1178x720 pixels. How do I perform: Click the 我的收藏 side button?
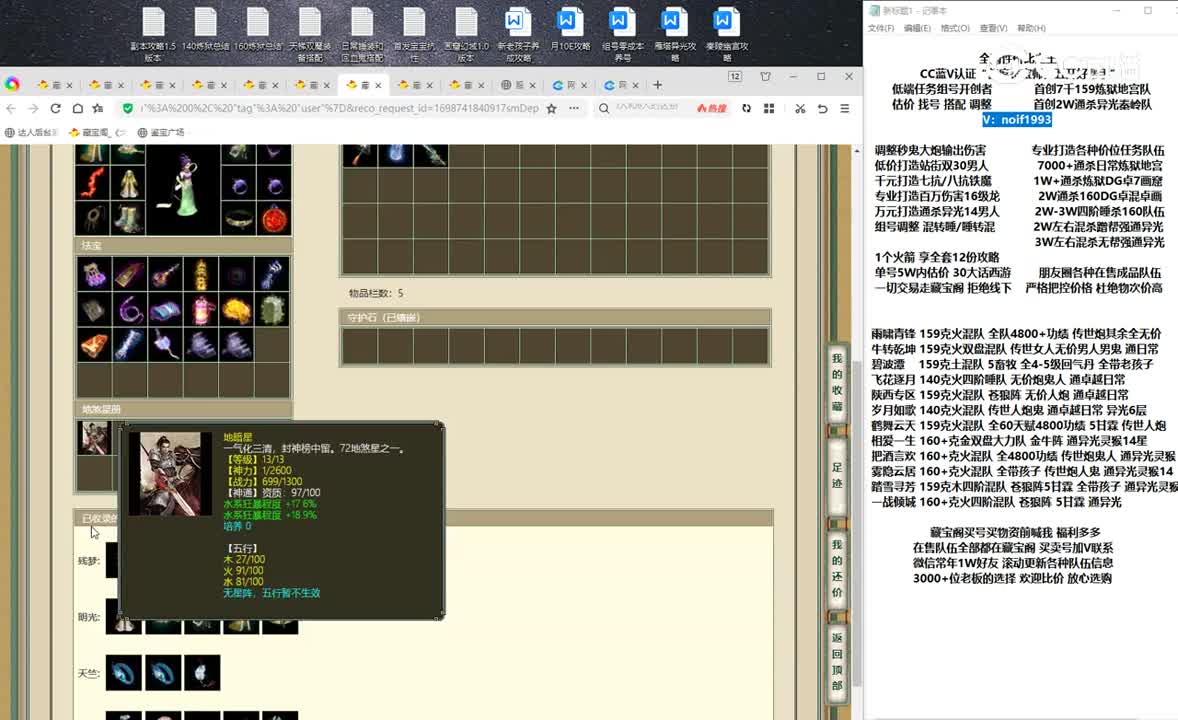837,383
